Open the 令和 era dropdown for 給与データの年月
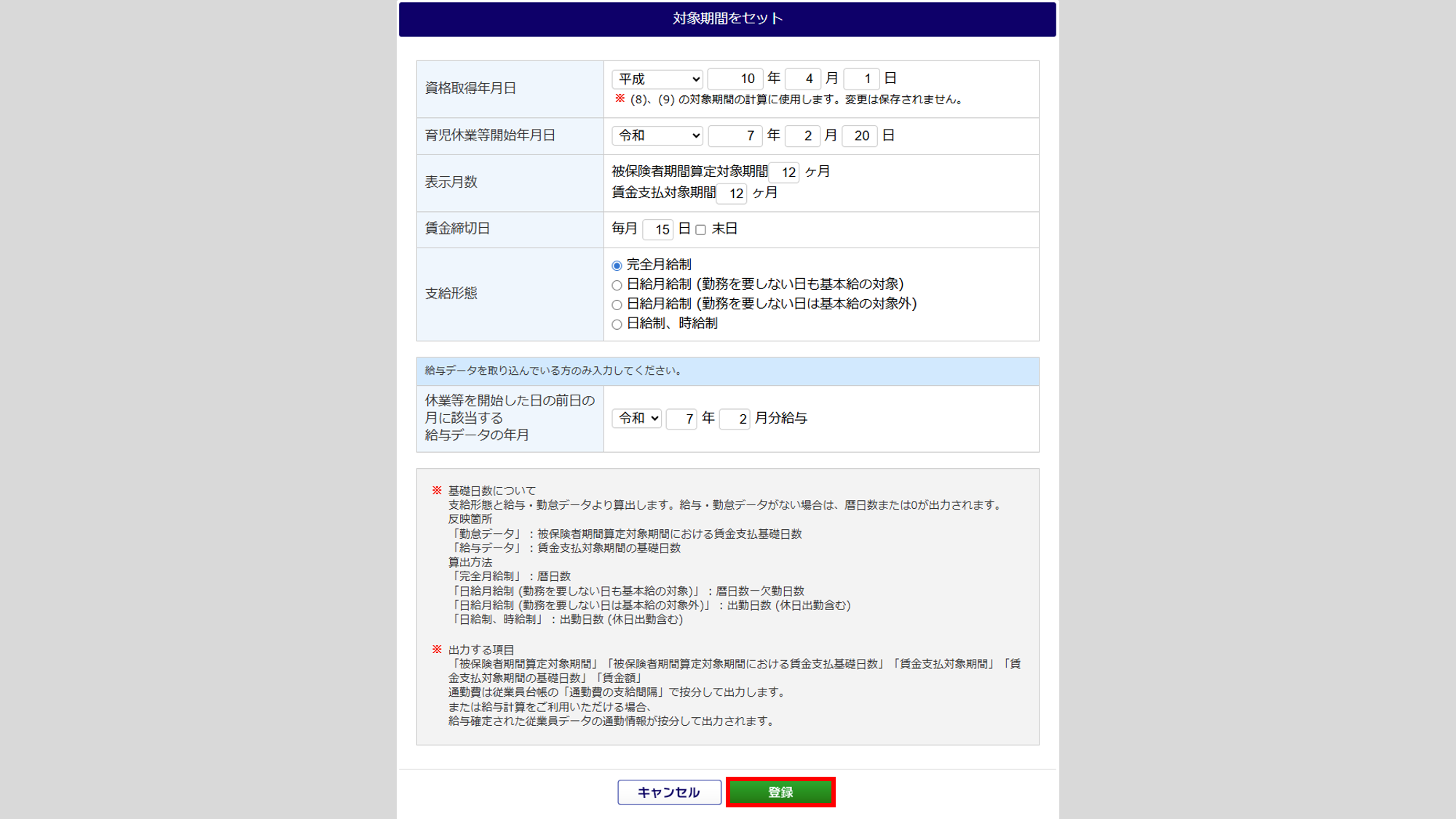 click(637, 418)
